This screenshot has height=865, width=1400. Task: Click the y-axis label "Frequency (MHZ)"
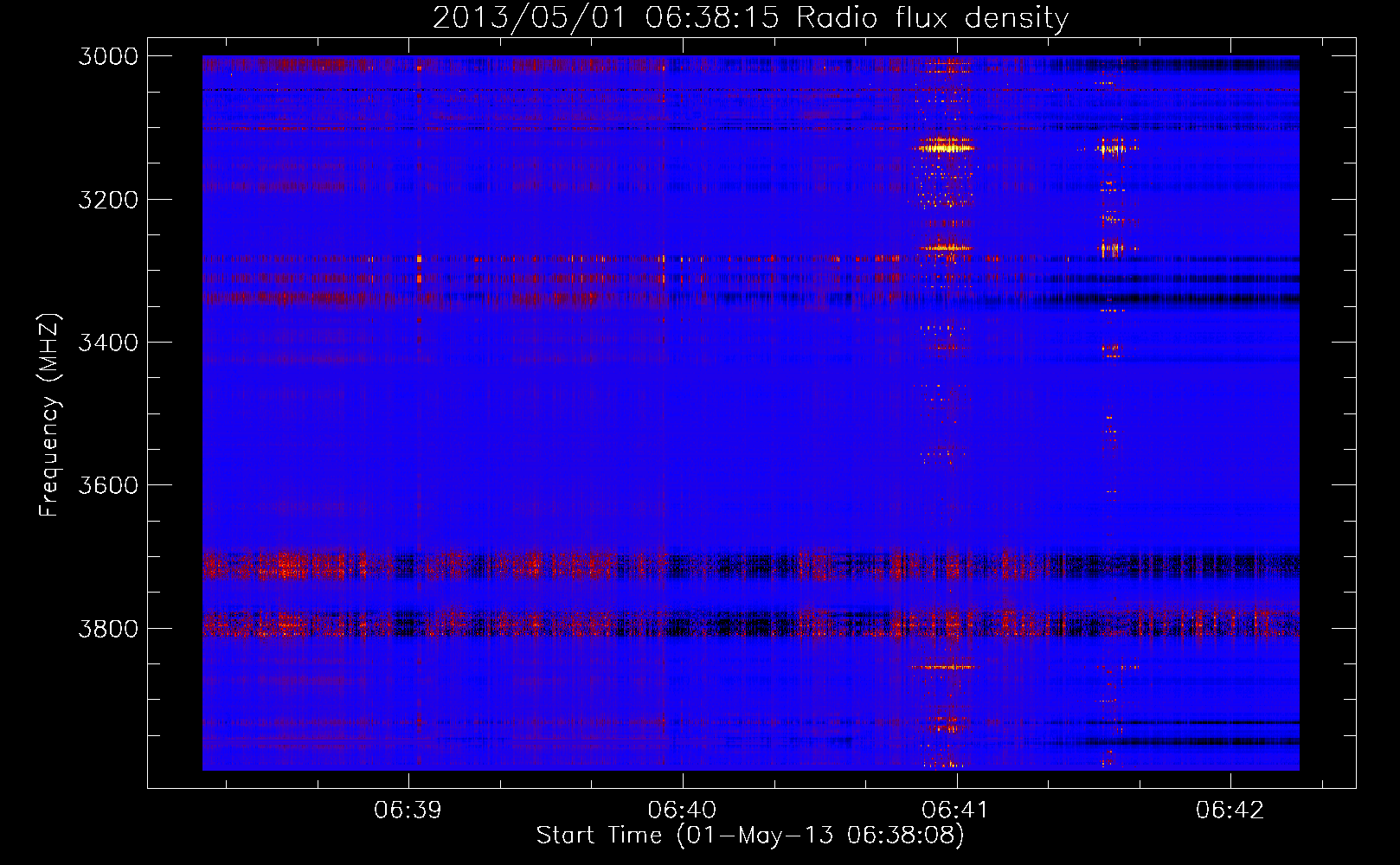pos(49,415)
